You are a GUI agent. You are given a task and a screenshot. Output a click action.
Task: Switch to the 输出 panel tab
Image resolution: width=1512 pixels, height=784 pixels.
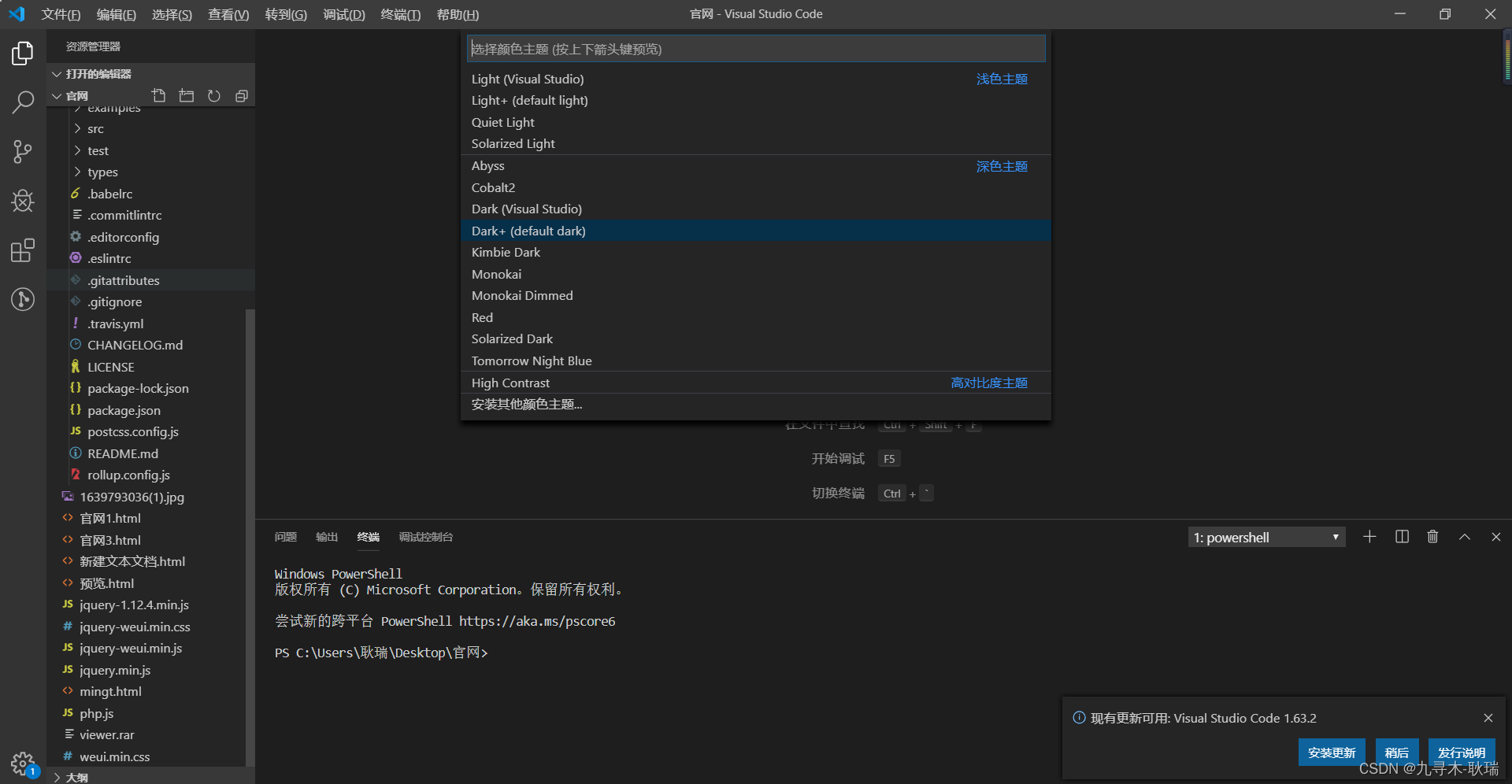click(327, 537)
